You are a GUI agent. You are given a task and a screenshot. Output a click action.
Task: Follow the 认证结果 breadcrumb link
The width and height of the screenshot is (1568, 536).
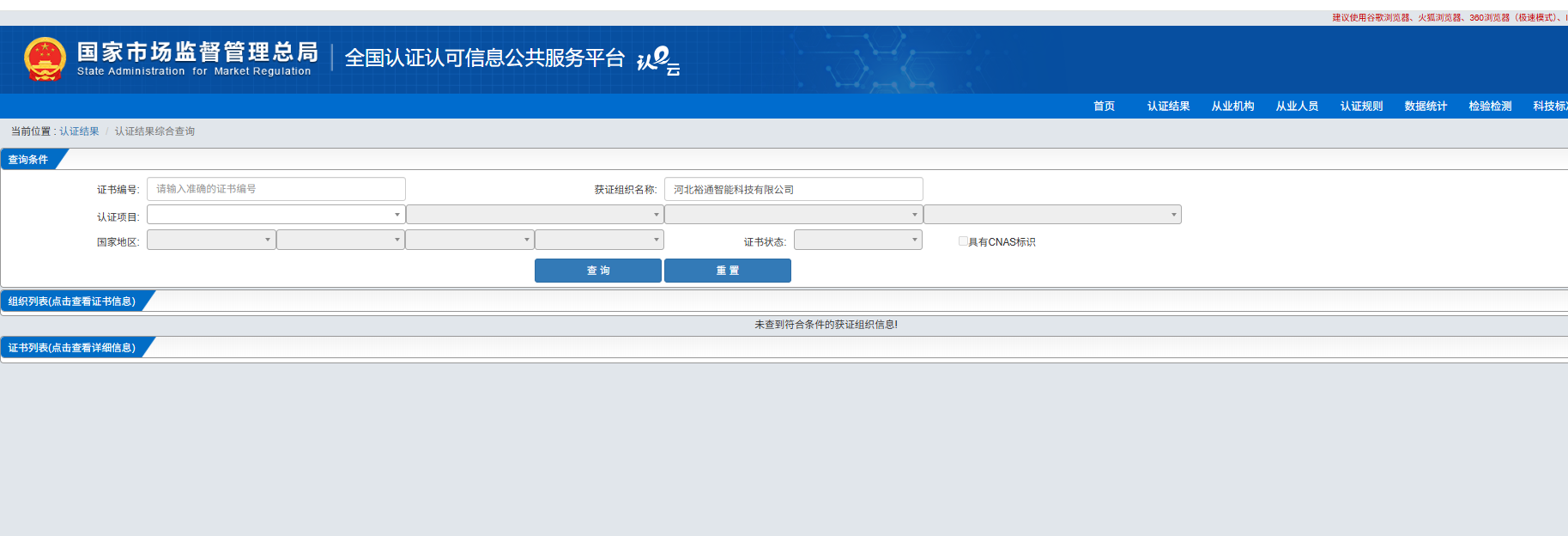click(x=79, y=131)
